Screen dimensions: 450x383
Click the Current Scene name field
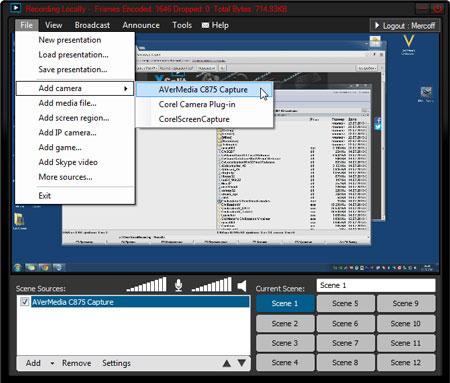tap(376, 286)
